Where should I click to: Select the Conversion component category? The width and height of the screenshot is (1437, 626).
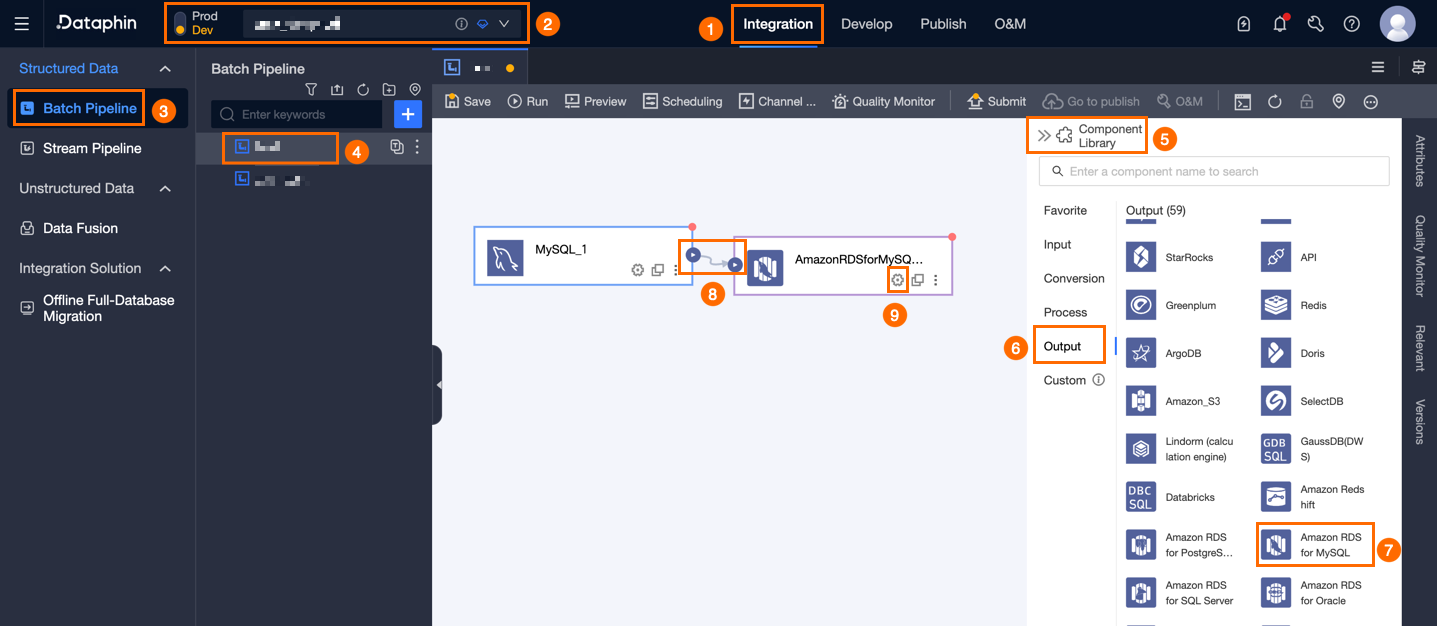[x=1074, y=278]
